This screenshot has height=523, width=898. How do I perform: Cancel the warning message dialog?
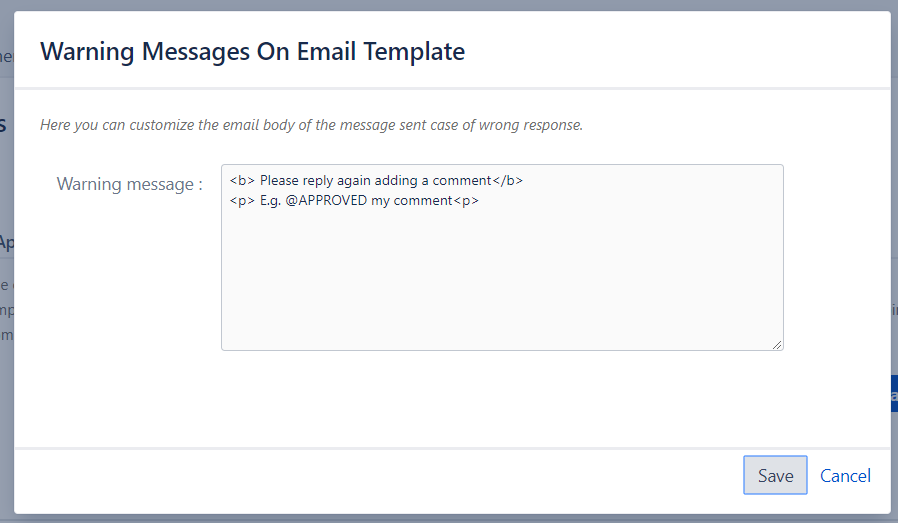[x=845, y=476]
